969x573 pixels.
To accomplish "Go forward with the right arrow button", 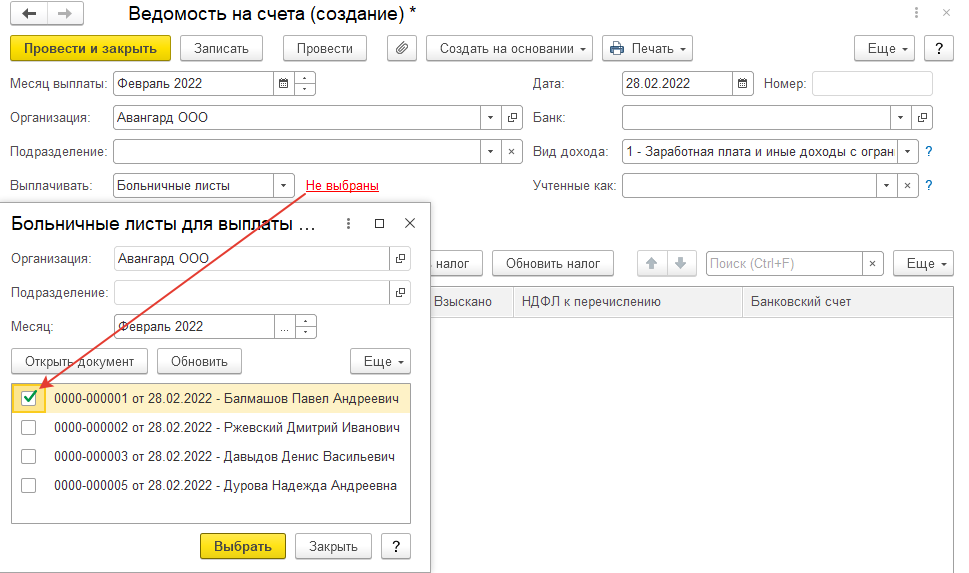I will point(65,13).
